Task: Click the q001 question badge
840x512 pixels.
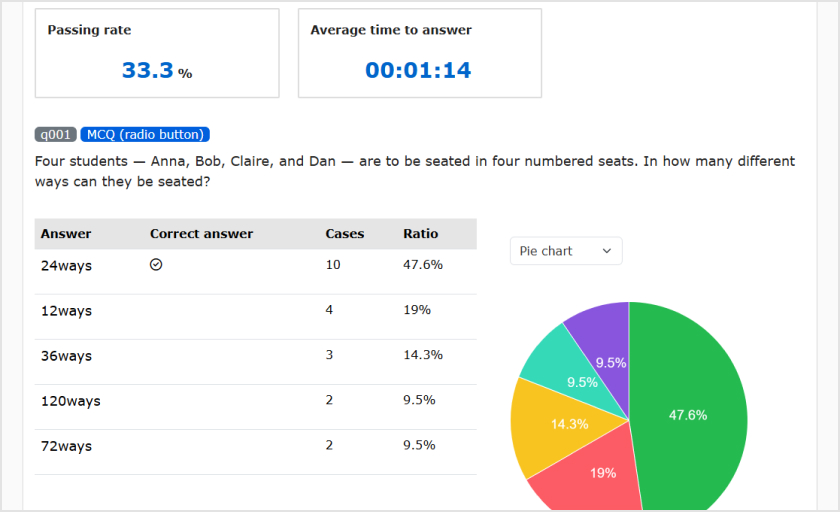Action: [x=55, y=135]
